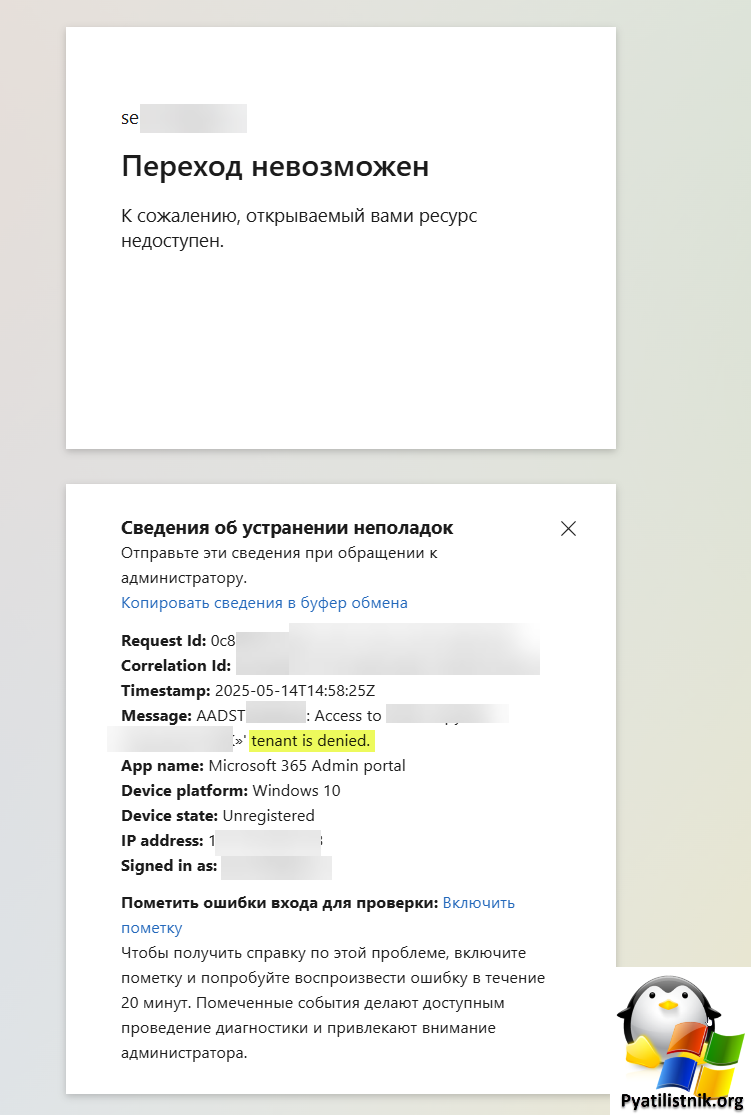Click the AADST error code in Message
Screen dimensions: 751x1115
[x=251, y=715]
